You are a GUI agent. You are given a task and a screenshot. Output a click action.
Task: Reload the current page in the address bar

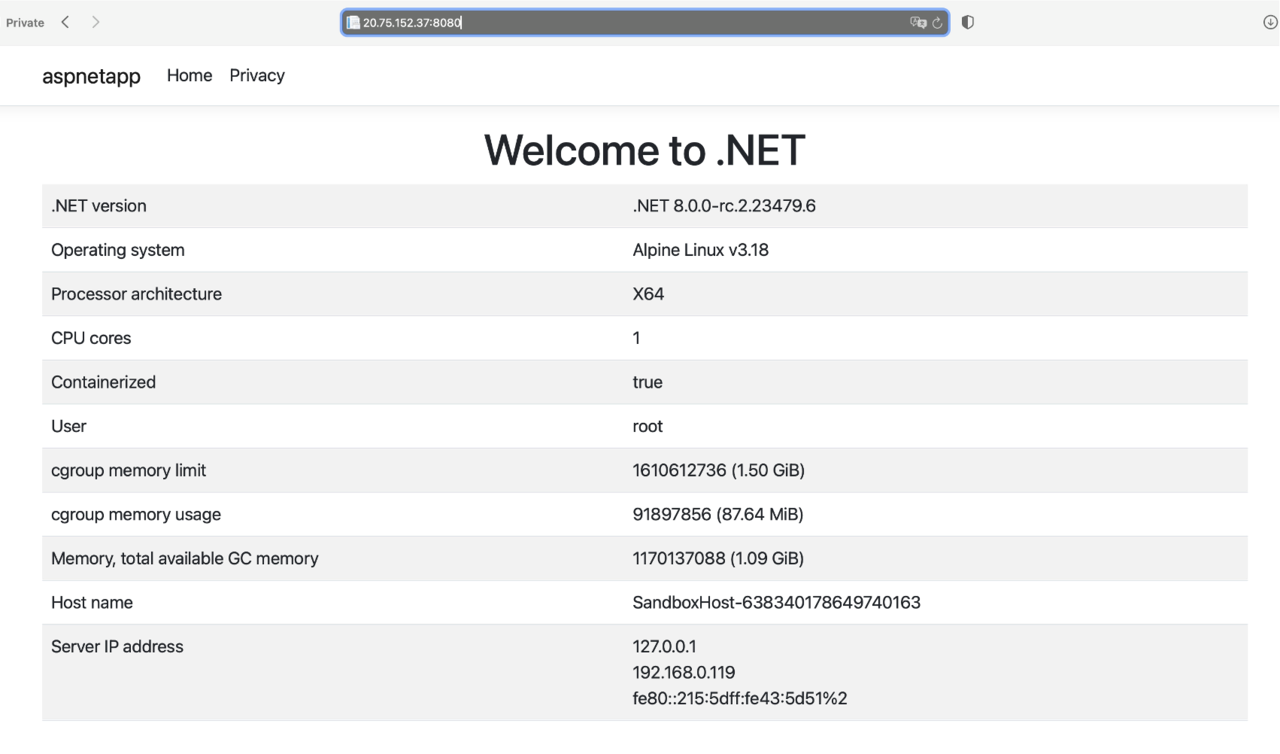click(936, 22)
